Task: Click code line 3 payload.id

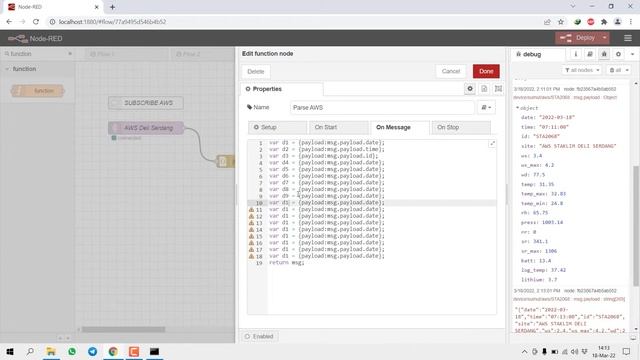Action: 324,156
